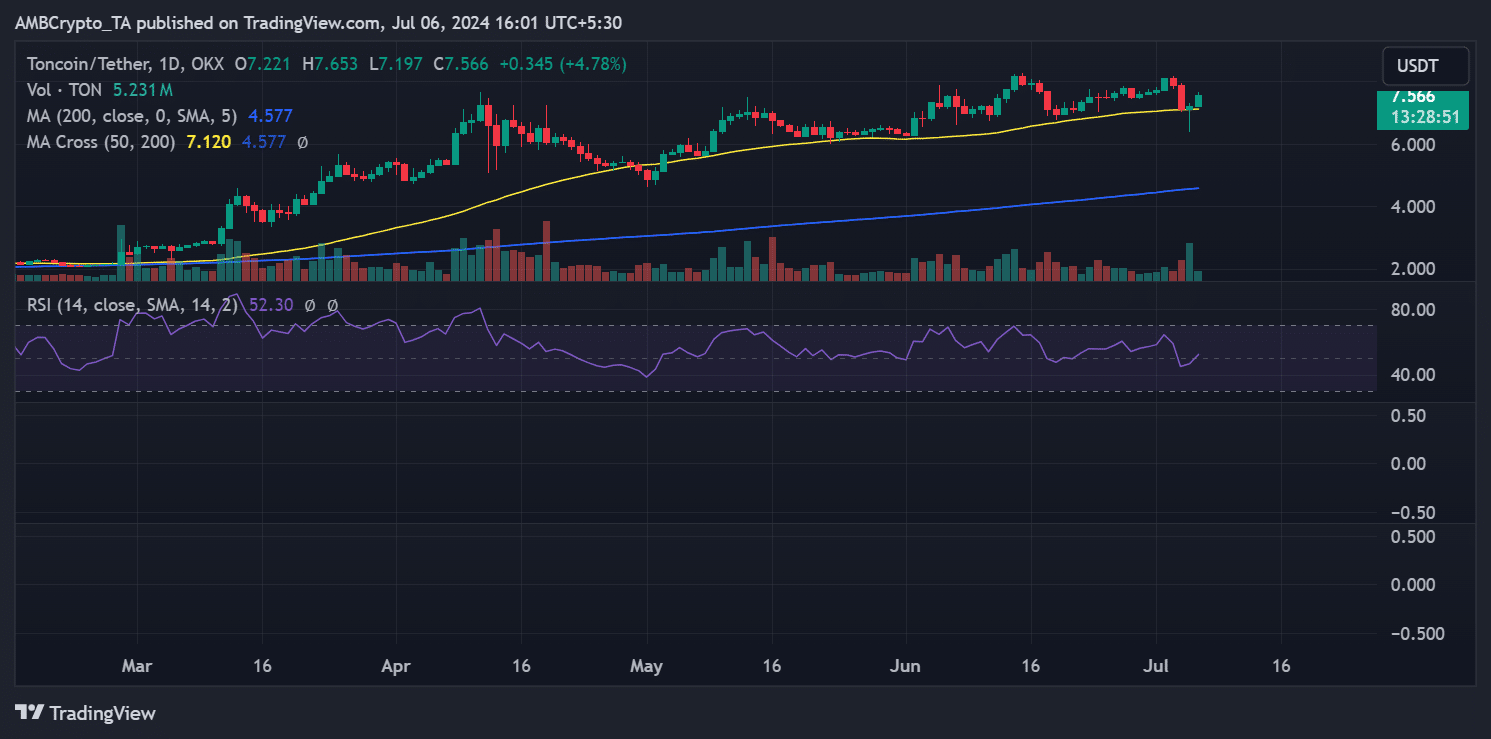Click the close value C7.566

(x=462, y=64)
